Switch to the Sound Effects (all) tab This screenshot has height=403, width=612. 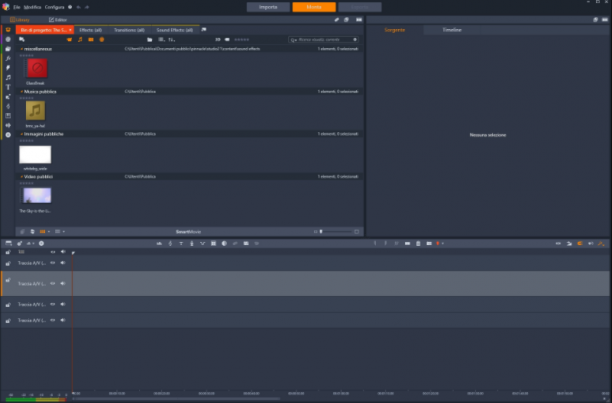pos(174,30)
